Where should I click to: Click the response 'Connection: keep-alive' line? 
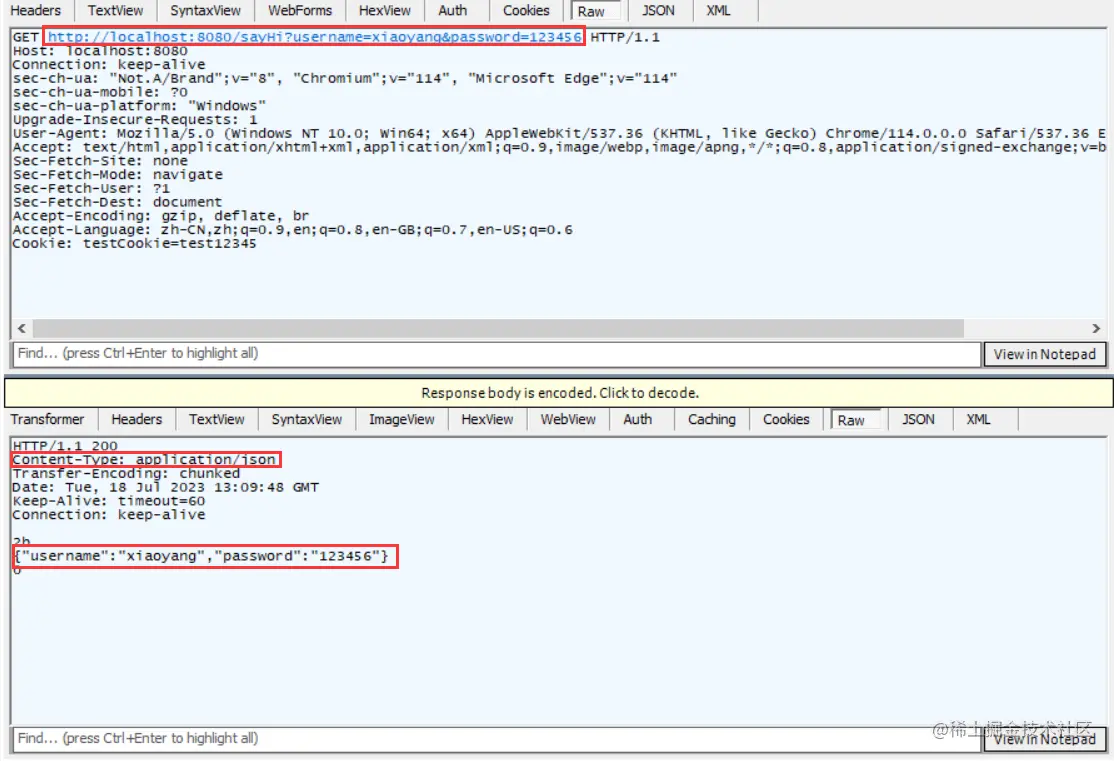coord(109,515)
